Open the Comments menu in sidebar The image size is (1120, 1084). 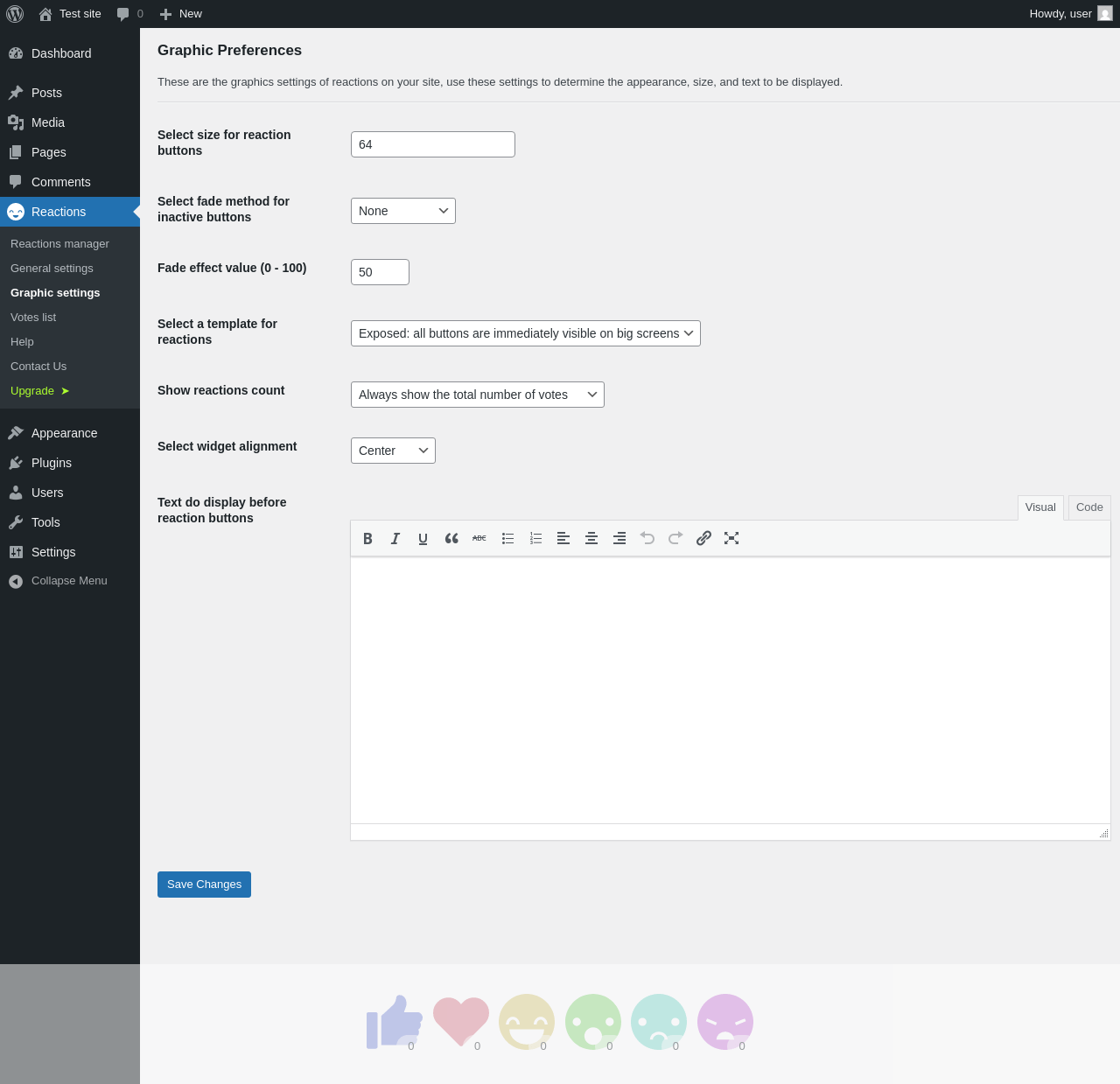coord(70,182)
